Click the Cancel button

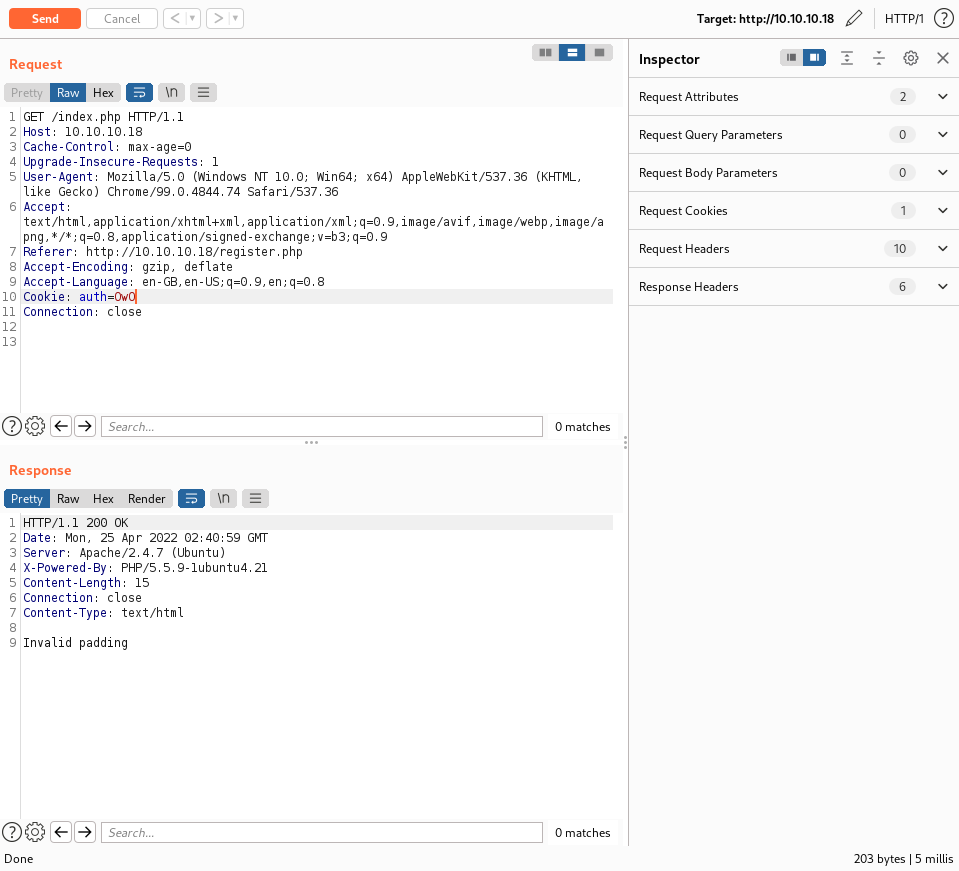[x=122, y=19]
